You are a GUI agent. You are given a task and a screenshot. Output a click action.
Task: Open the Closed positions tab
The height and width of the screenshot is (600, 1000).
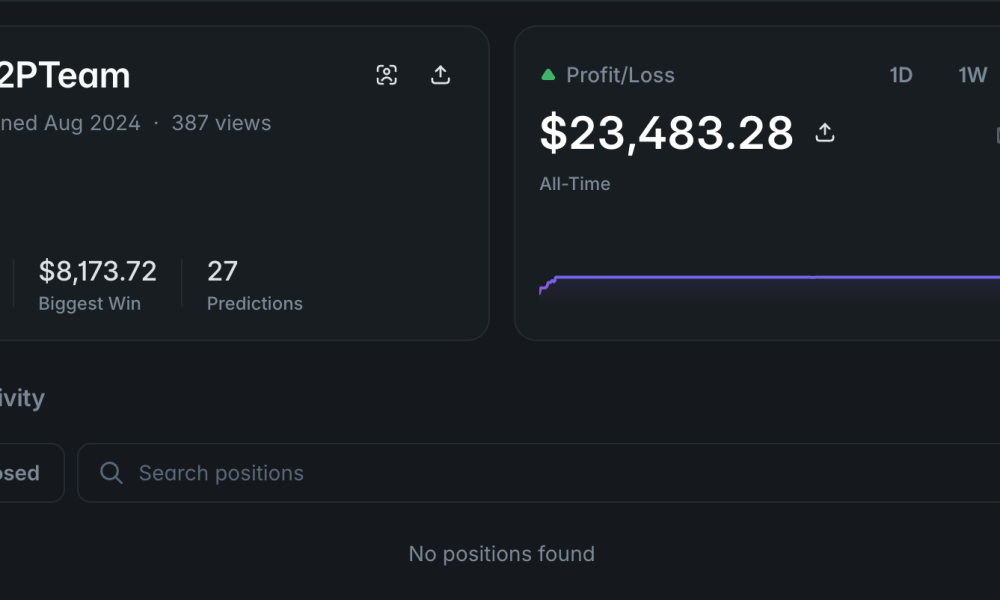(22, 473)
